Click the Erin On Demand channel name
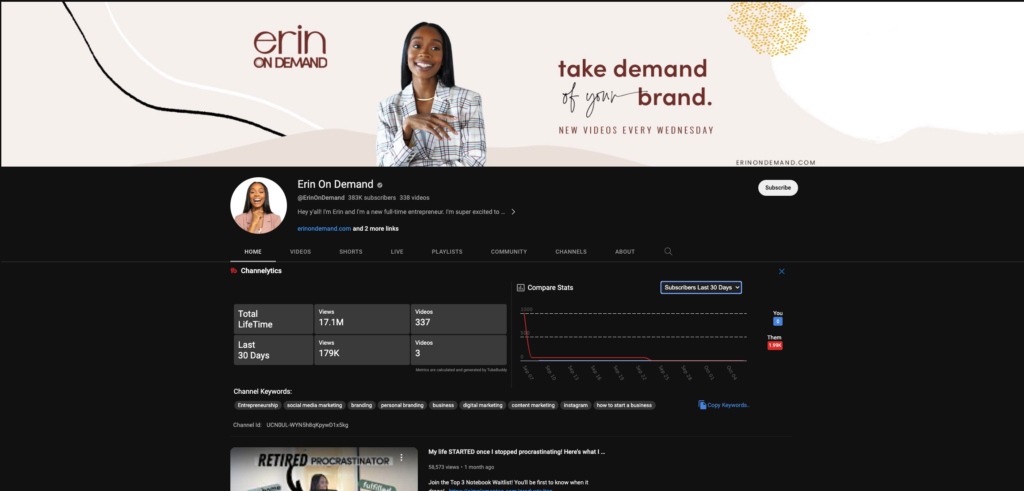Viewport: 1024px width, 491px height. coord(335,184)
